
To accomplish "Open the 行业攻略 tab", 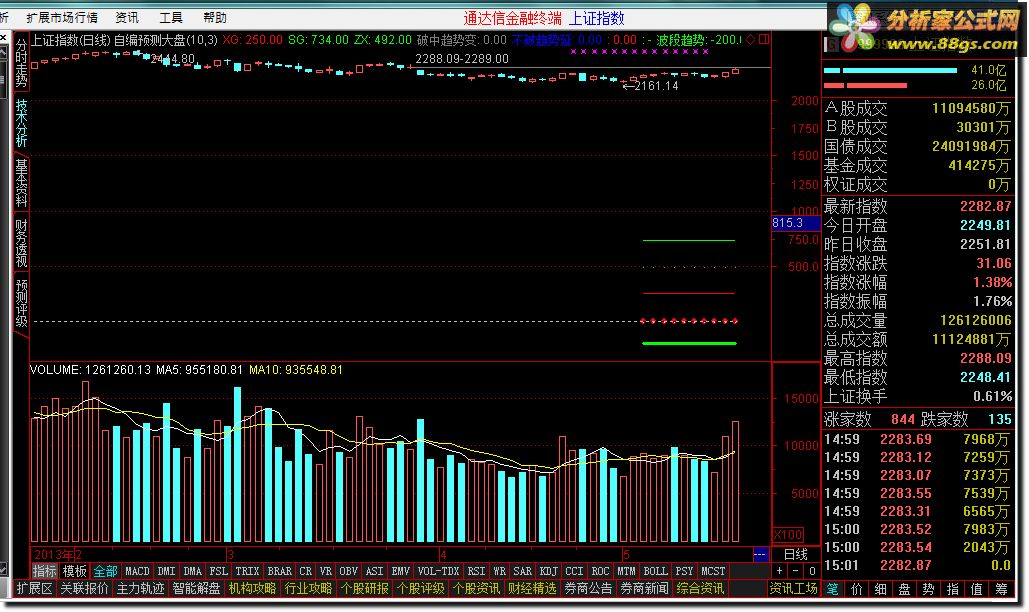I will pos(308,589).
